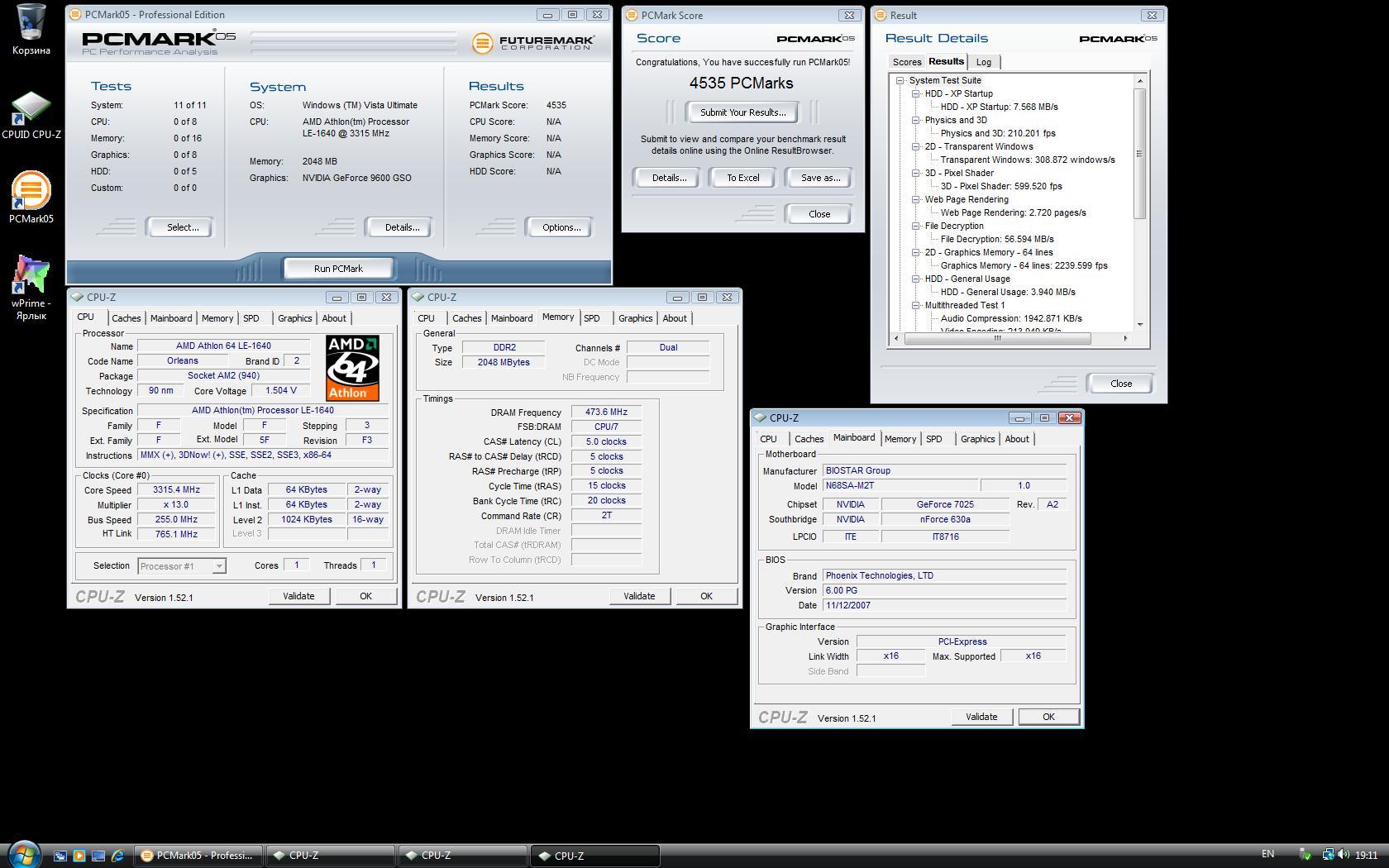
Task: Click Close button in Result Details window
Action: (1120, 384)
